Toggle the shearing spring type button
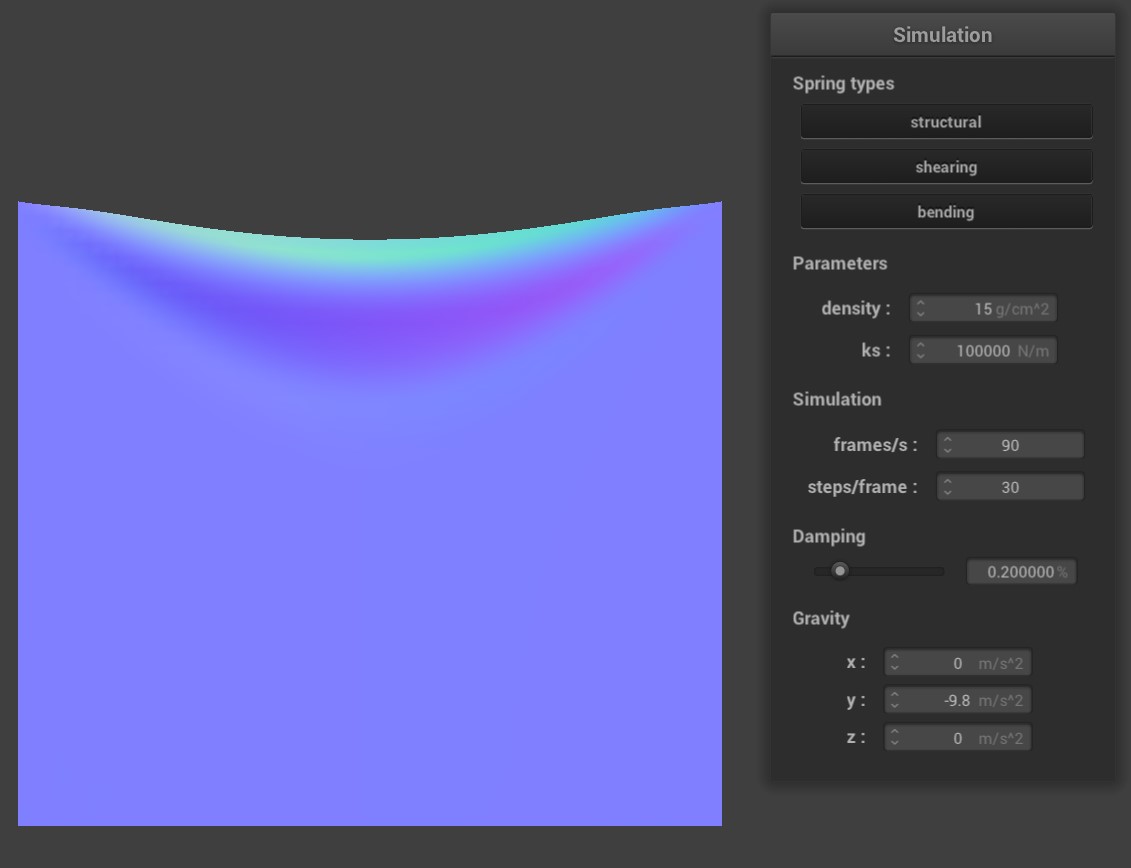The width and height of the screenshot is (1131, 868). click(x=945, y=167)
